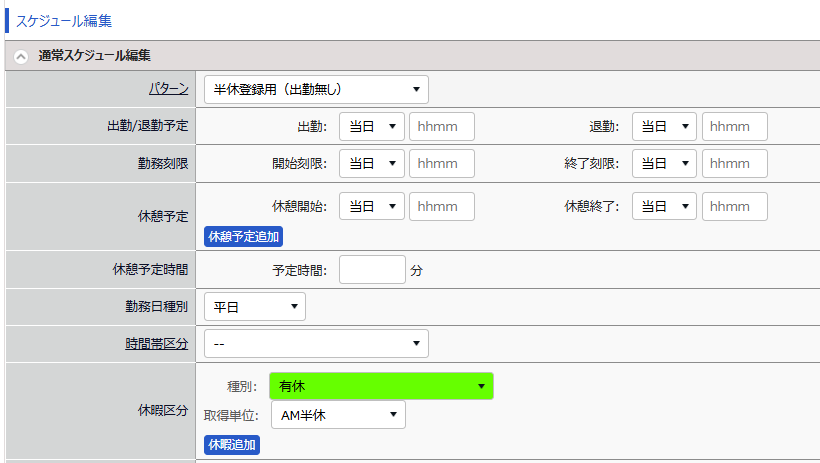820x463 pixels.
Task: Click the 開始刻限 hhmm time field
Action: coord(441,164)
